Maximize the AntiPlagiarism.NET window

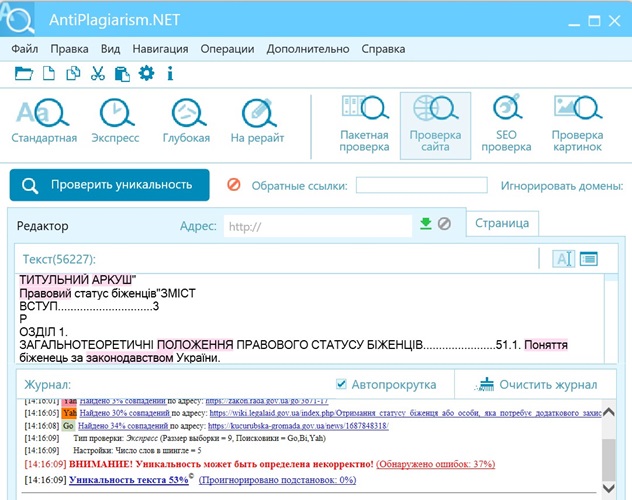click(594, 21)
